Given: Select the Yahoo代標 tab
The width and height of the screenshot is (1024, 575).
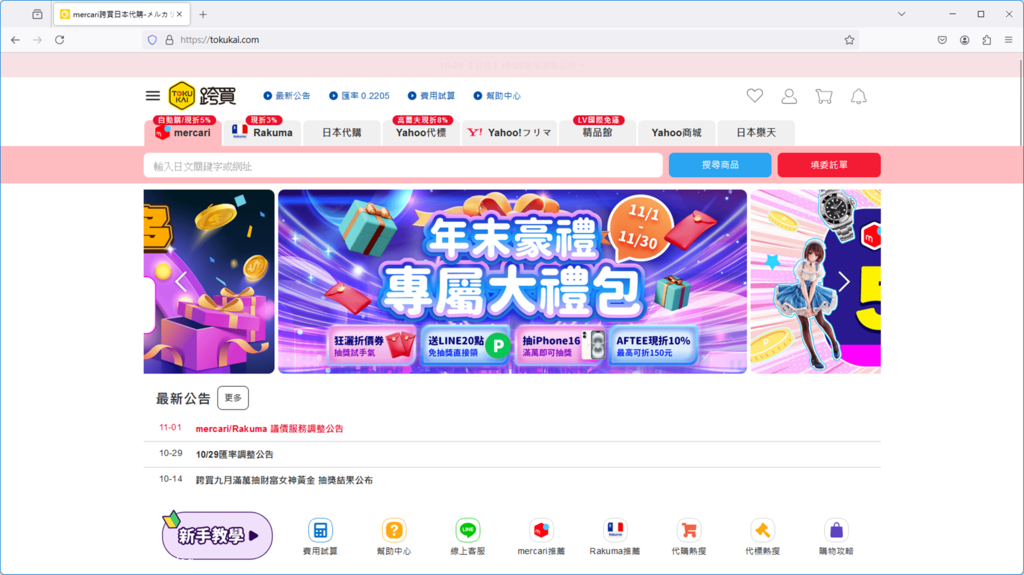Looking at the screenshot, I should pos(421,133).
